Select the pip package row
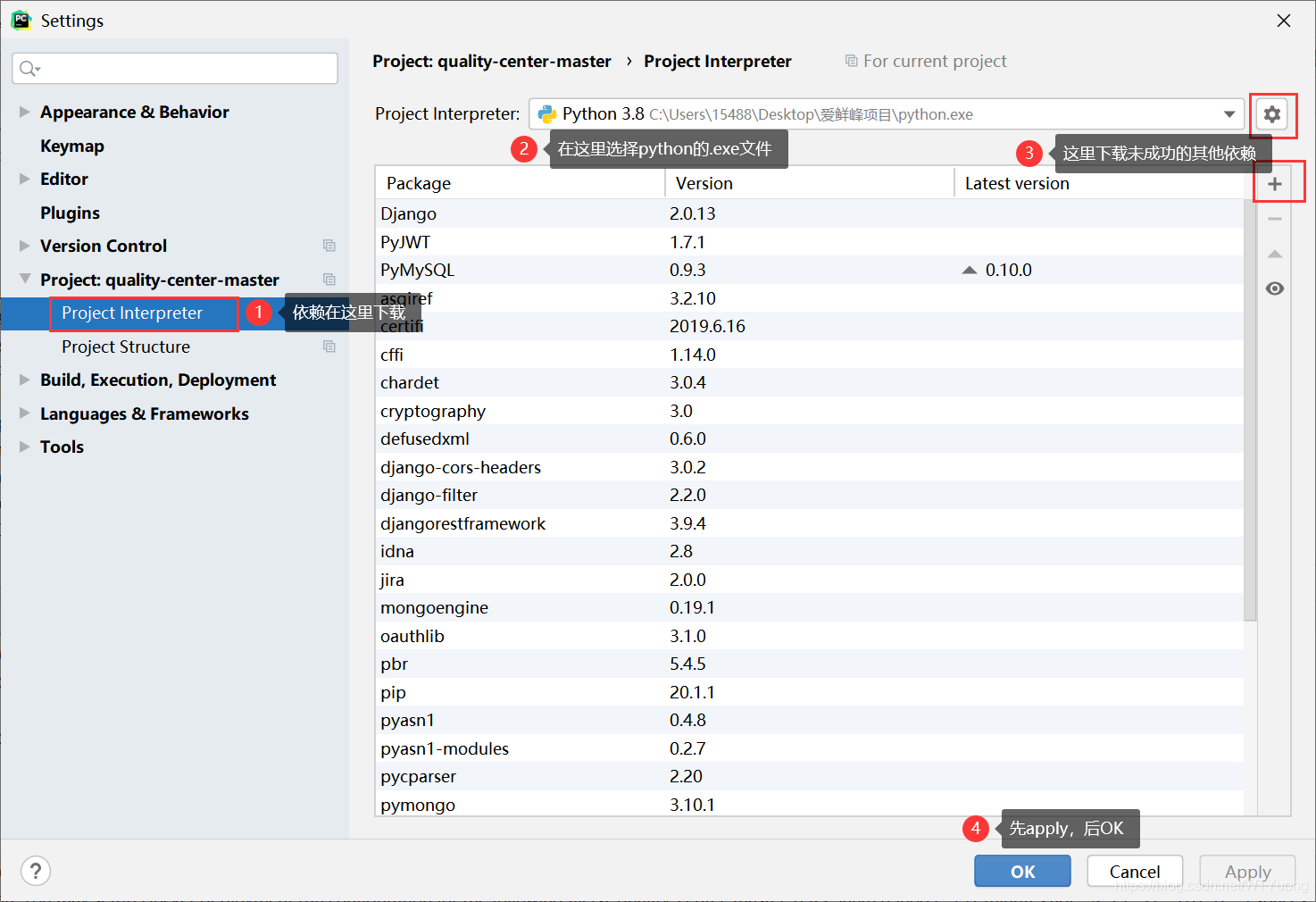Viewport: 1316px width, 902px height. coord(810,692)
